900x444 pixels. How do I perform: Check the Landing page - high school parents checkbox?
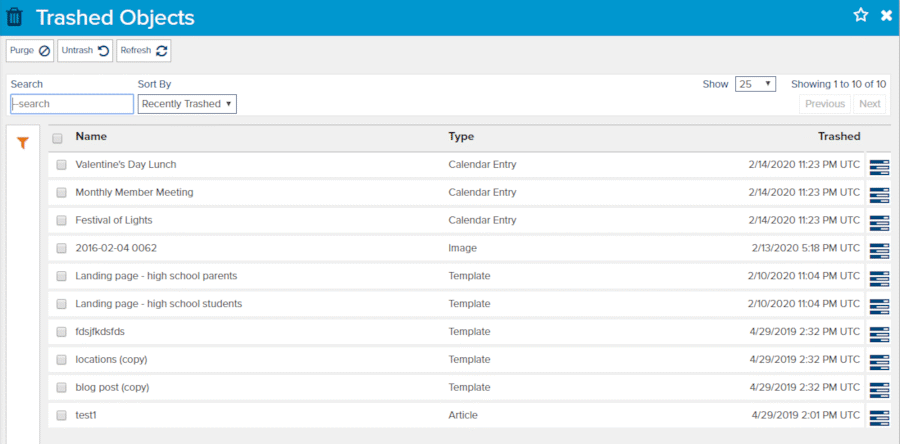(61, 276)
